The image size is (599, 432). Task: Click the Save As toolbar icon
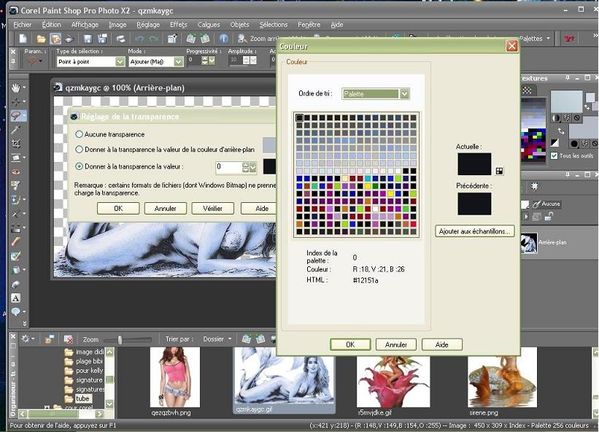point(102,39)
